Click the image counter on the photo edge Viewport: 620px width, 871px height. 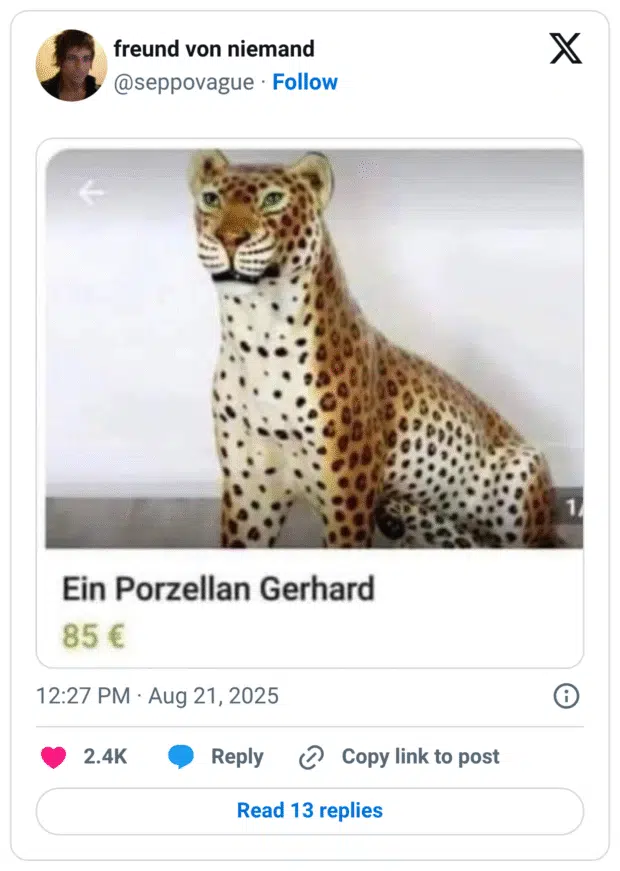[573, 509]
